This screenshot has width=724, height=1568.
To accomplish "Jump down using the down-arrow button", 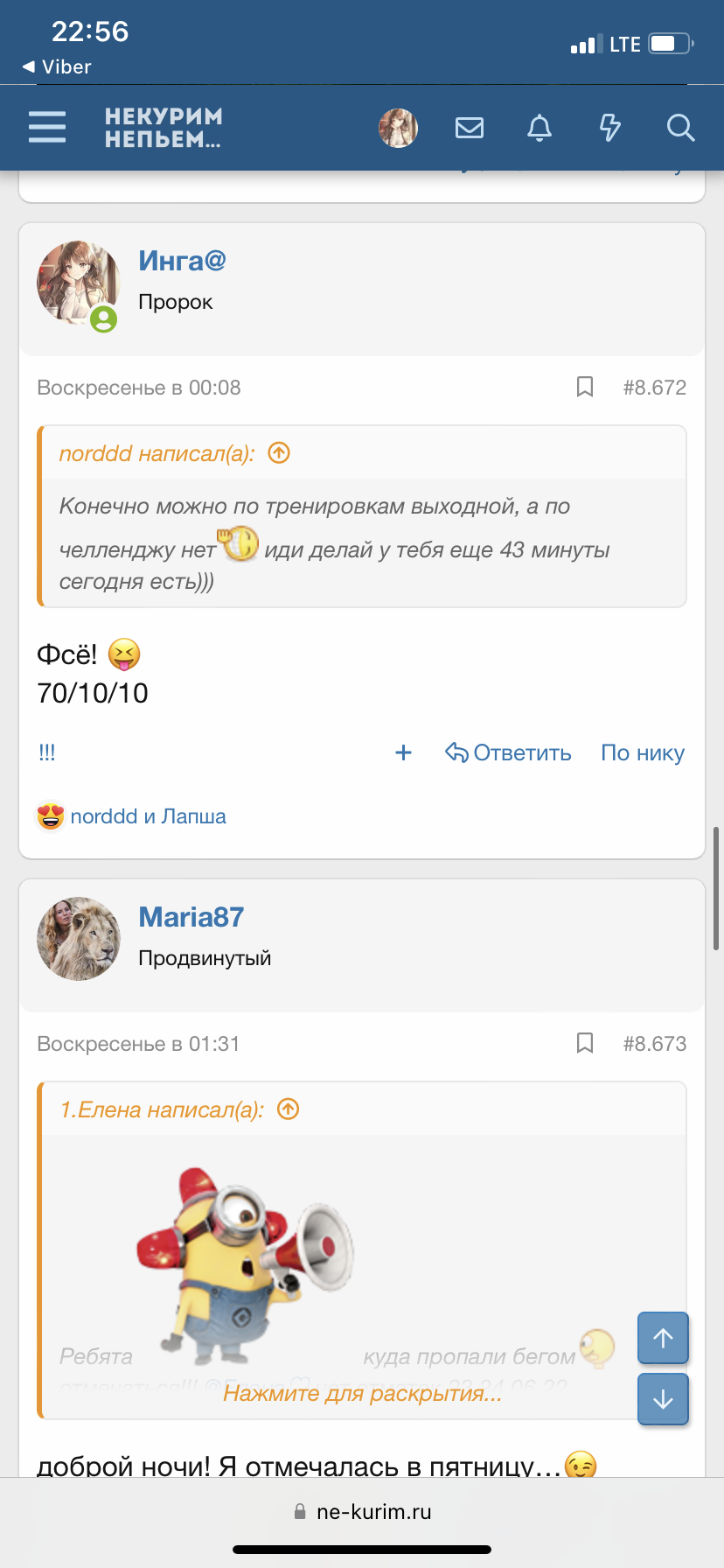I will click(x=663, y=1399).
